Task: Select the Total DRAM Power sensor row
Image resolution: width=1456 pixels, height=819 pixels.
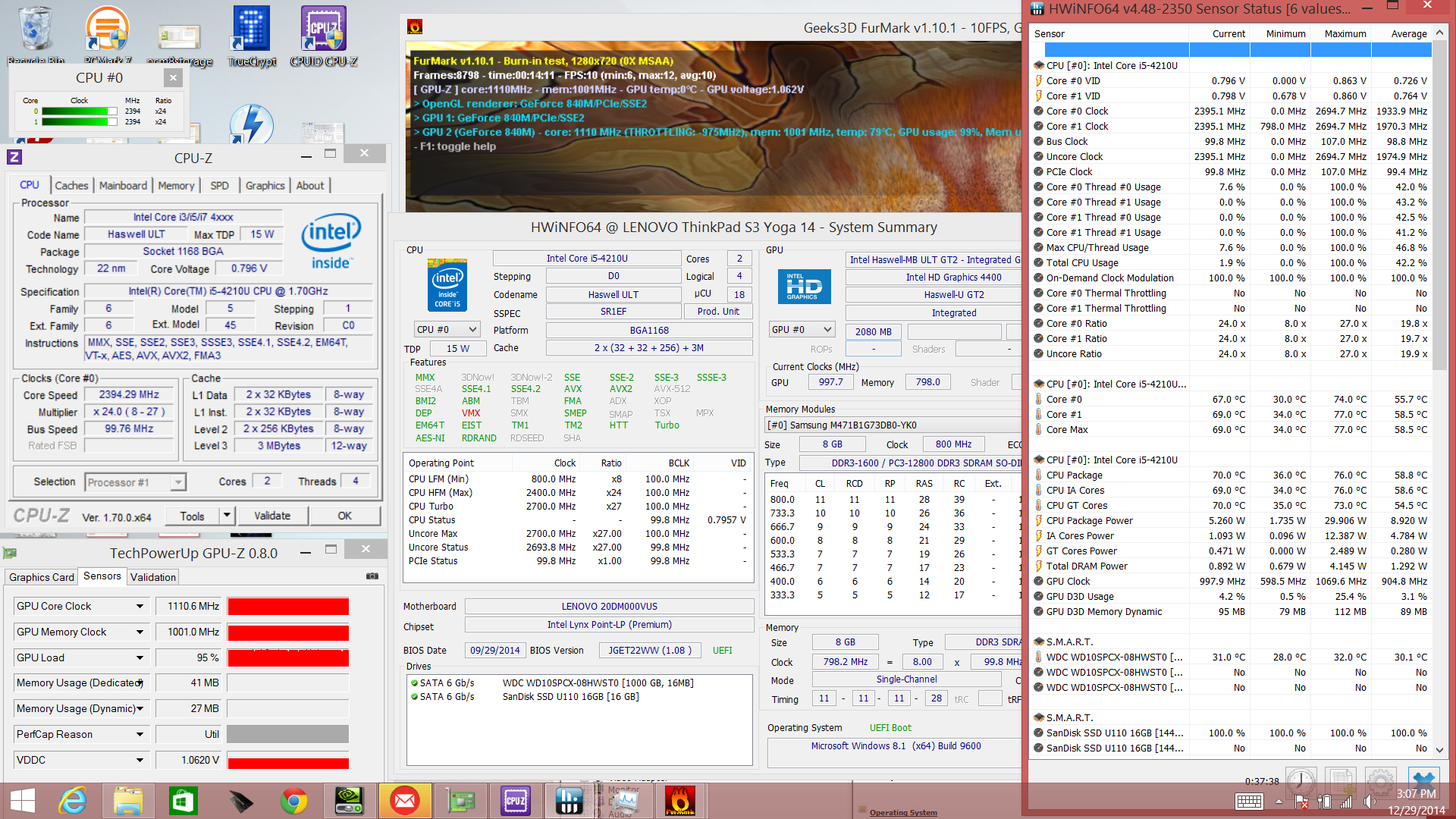Action: click(x=1232, y=566)
